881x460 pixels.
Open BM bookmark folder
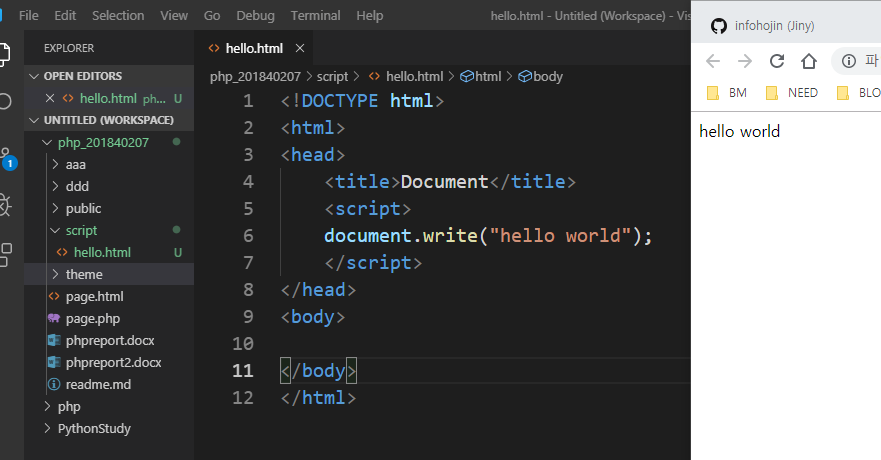tap(726, 93)
